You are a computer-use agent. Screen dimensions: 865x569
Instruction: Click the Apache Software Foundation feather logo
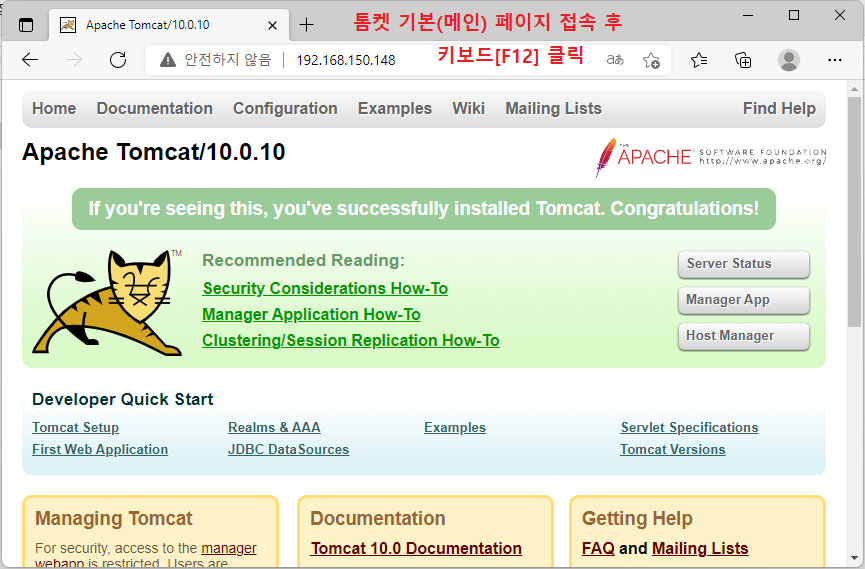[x=711, y=157]
